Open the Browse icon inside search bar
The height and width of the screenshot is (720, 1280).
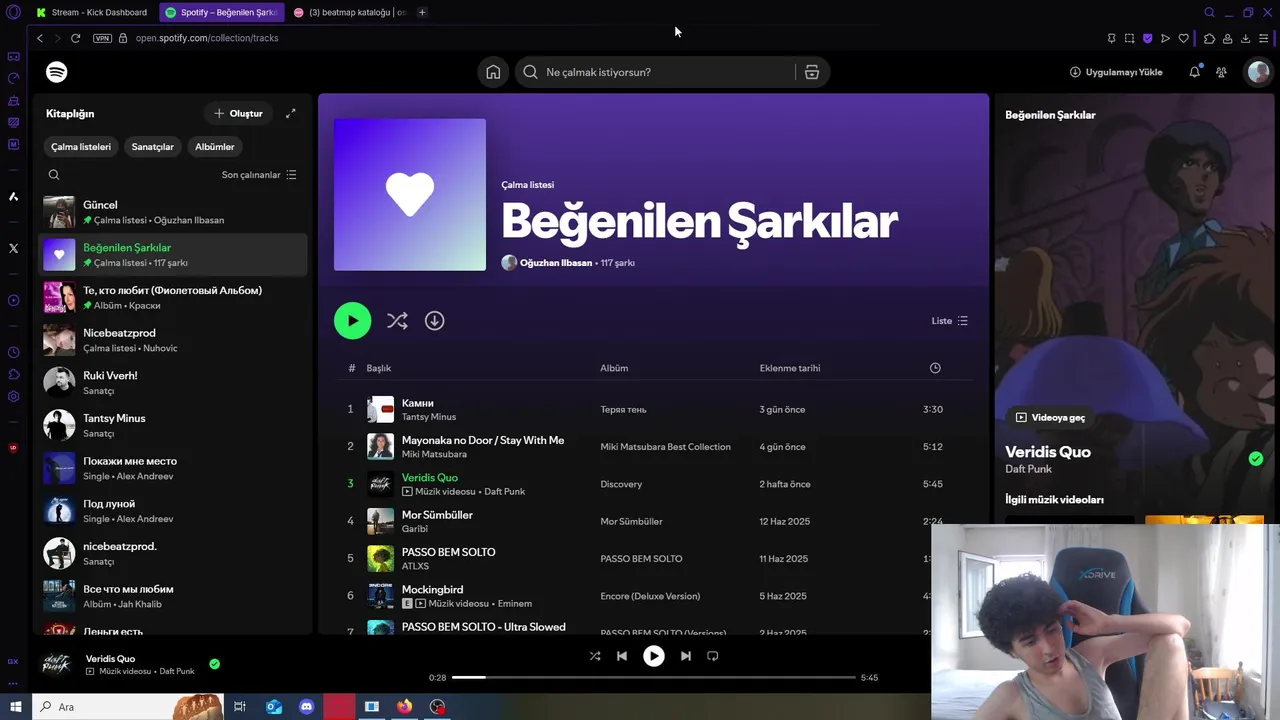(812, 72)
